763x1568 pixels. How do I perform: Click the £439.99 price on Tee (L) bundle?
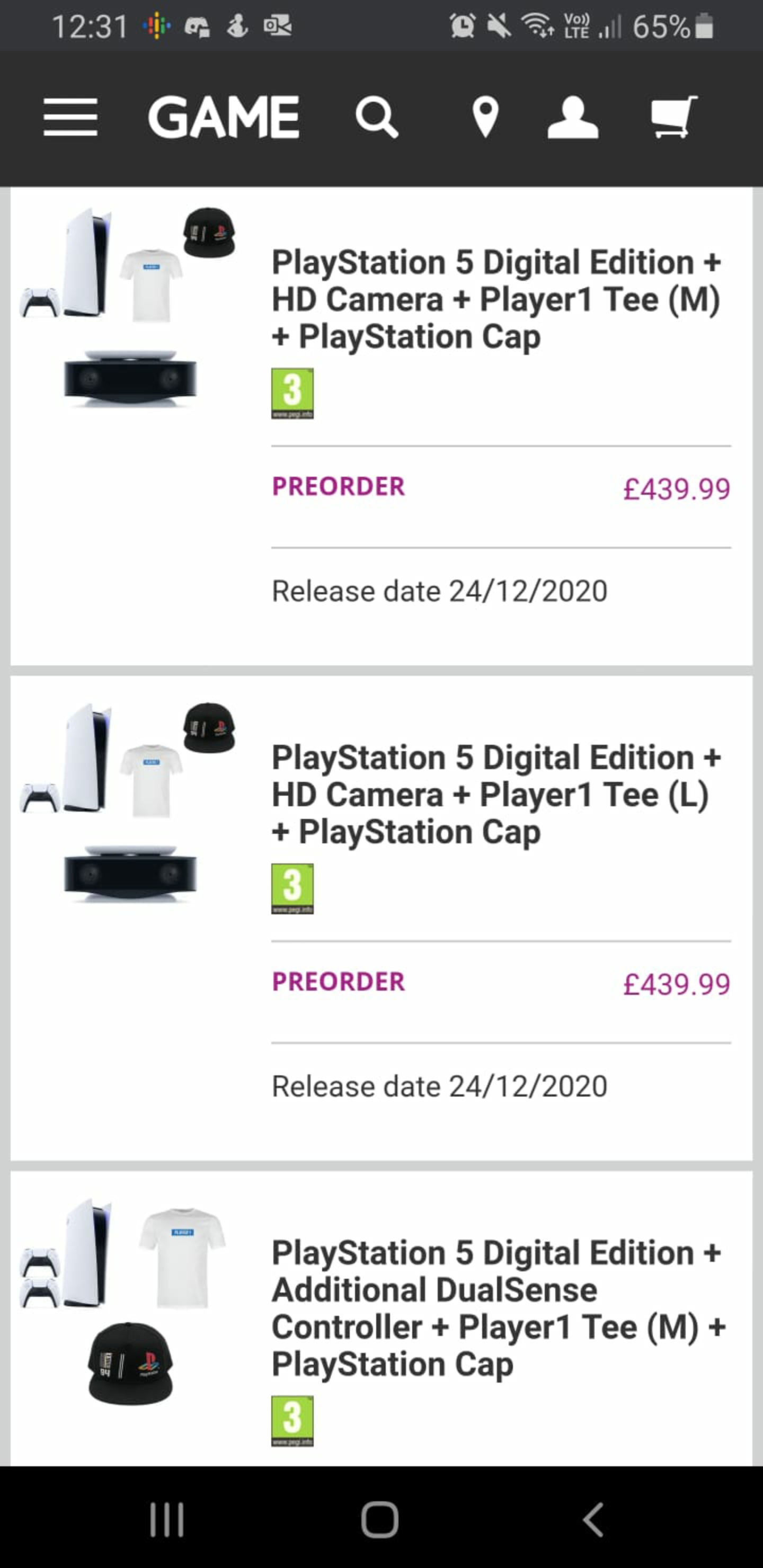676,984
